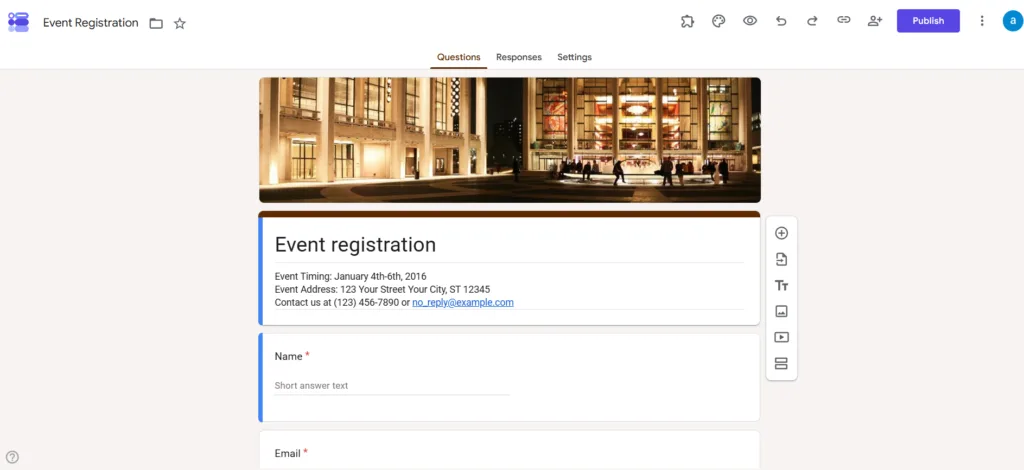The height and width of the screenshot is (470, 1024).
Task: Add an image to form
Action: pyautogui.click(x=781, y=311)
